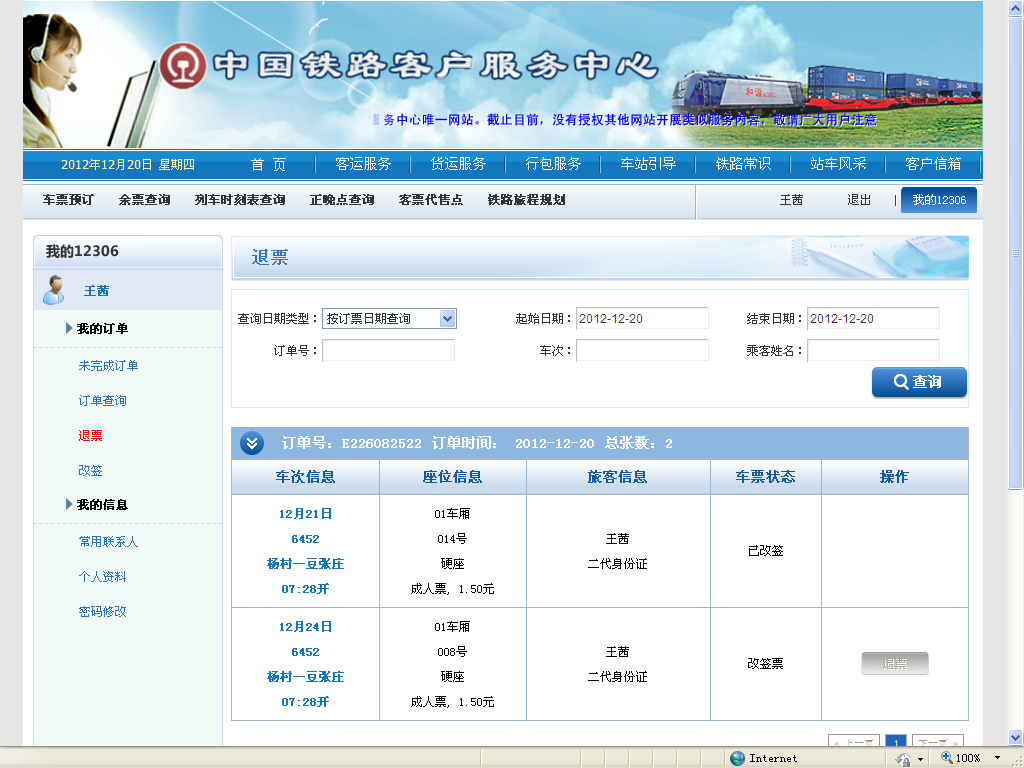The width and height of the screenshot is (1024, 768).
Task: Open 列车时刻表查询
Action: (x=240, y=200)
